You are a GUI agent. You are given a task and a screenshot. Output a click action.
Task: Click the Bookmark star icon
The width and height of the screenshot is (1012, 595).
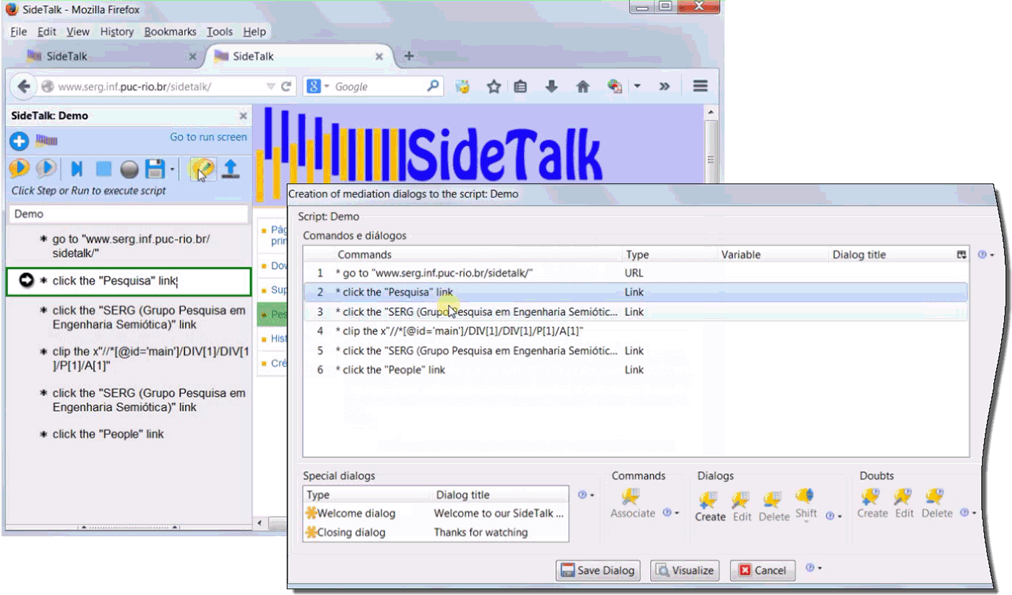pyautogui.click(x=494, y=86)
